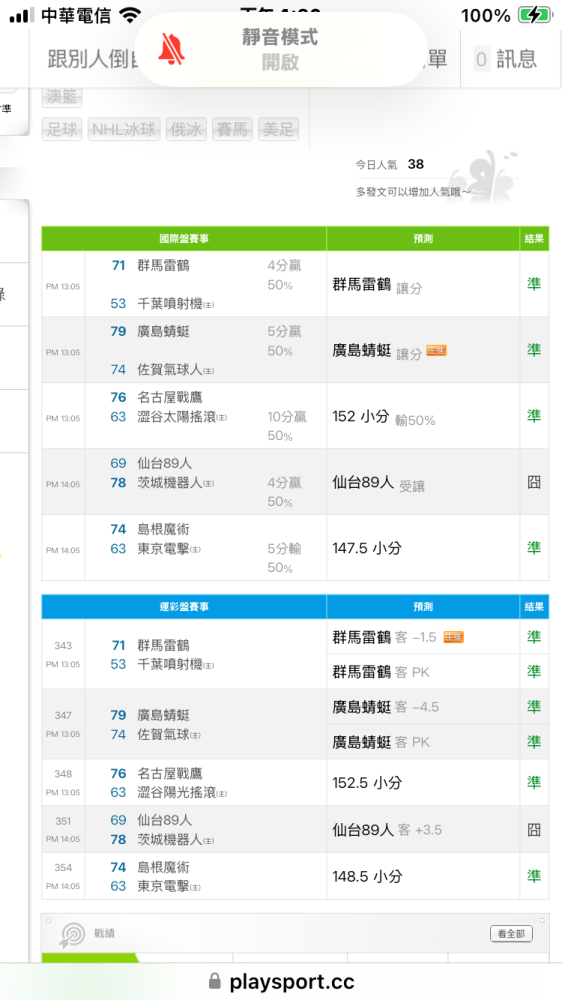
Task: Tap the playsport.cc address bar
Action: [x=281, y=981]
